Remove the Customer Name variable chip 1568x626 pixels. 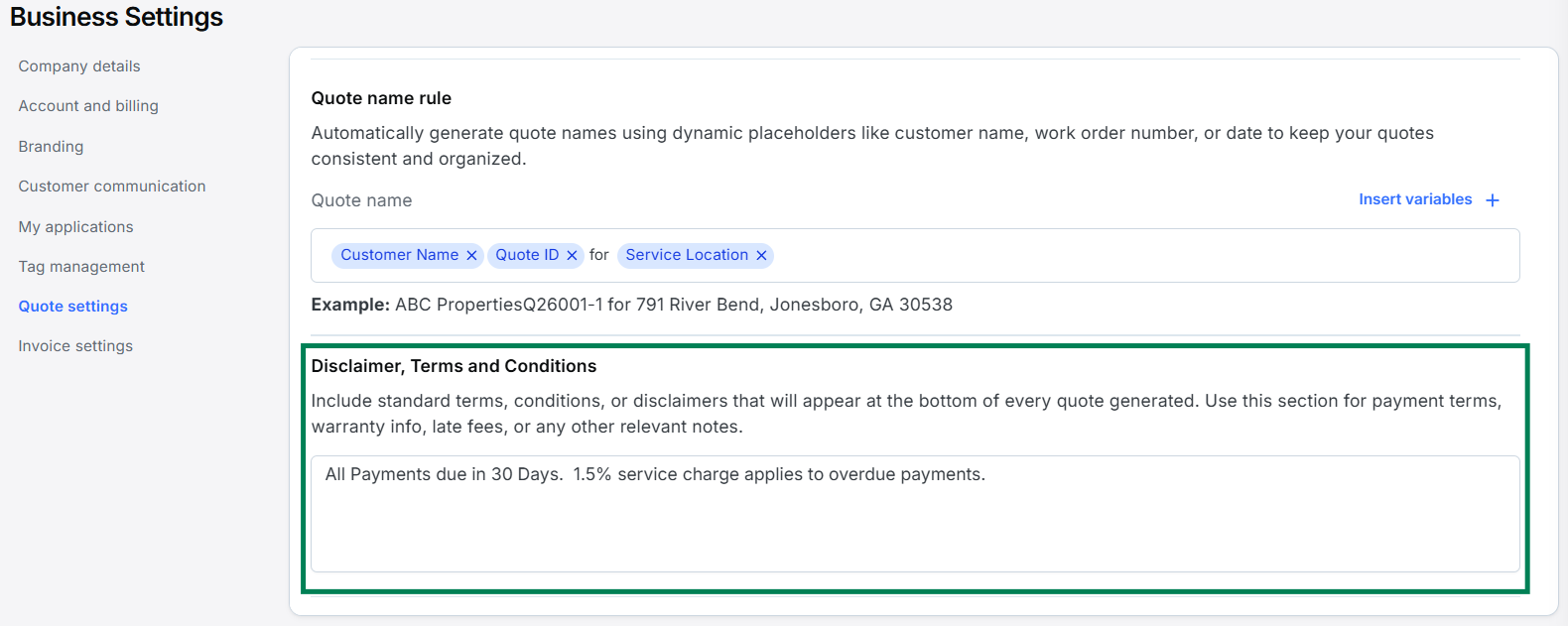[x=471, y=256]
